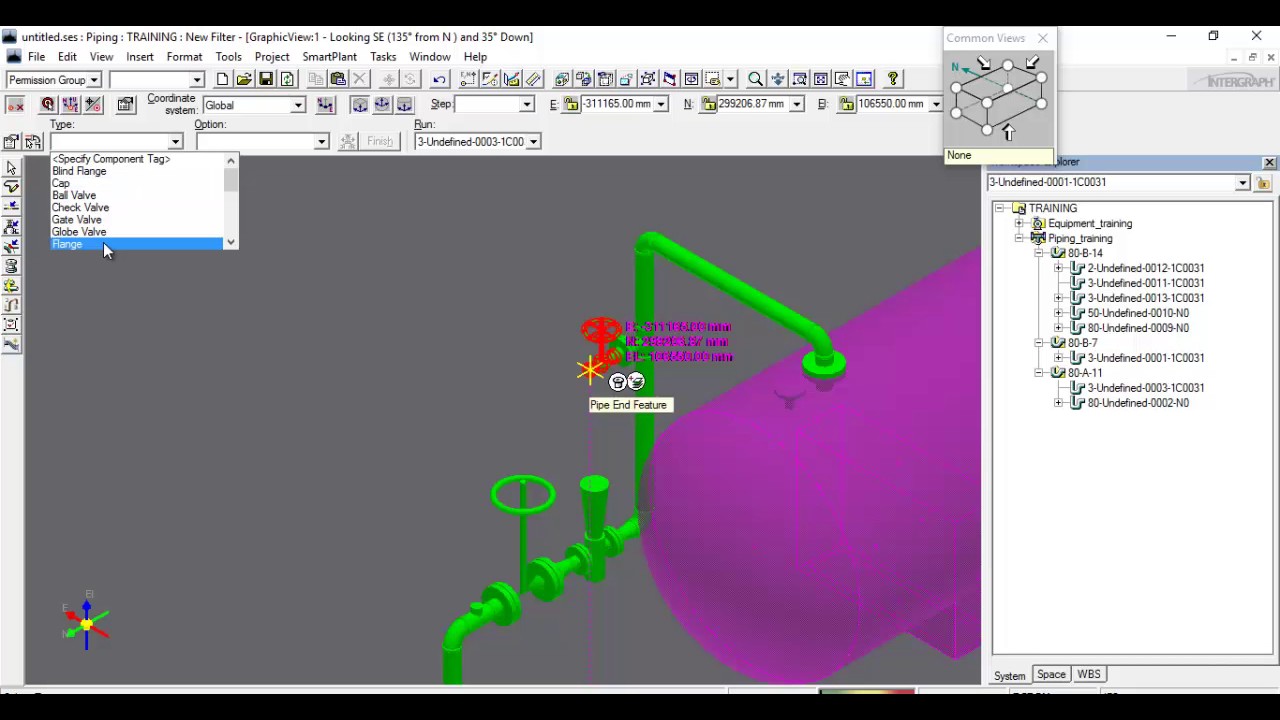This screenshot has height=720, width=1280.
Task: Select the Route Pipe tool
Action: tap(11, 187)
